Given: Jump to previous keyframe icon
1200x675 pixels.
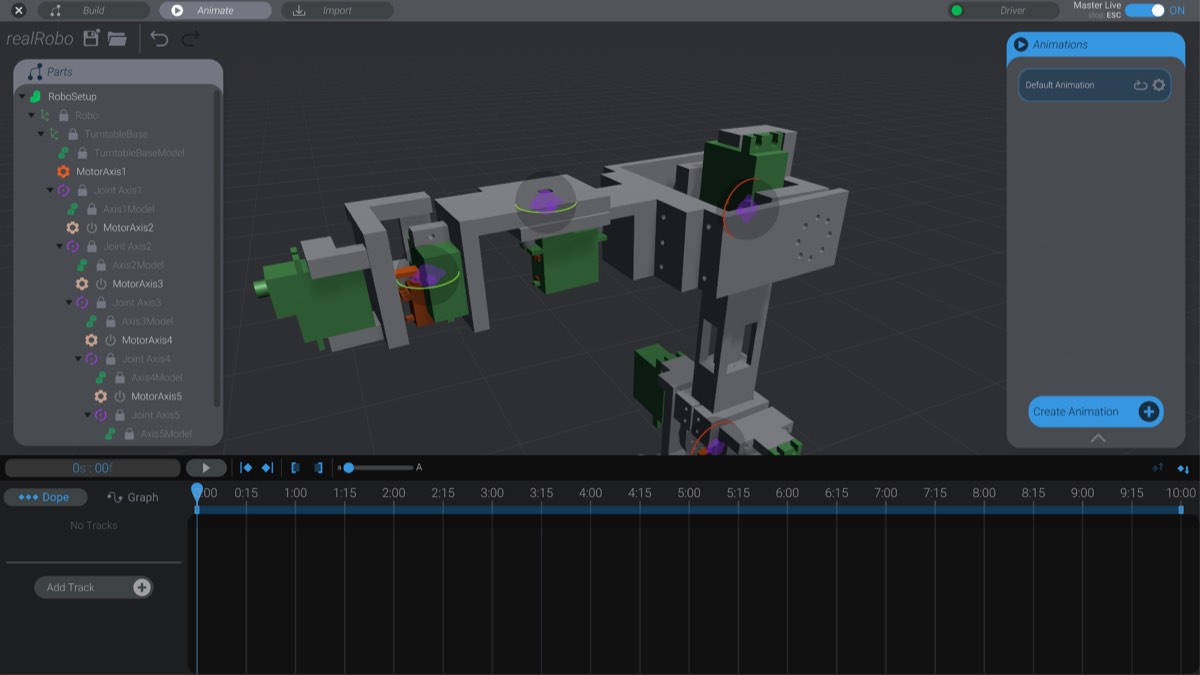Looking at the screenshot, I should [245, 467].
